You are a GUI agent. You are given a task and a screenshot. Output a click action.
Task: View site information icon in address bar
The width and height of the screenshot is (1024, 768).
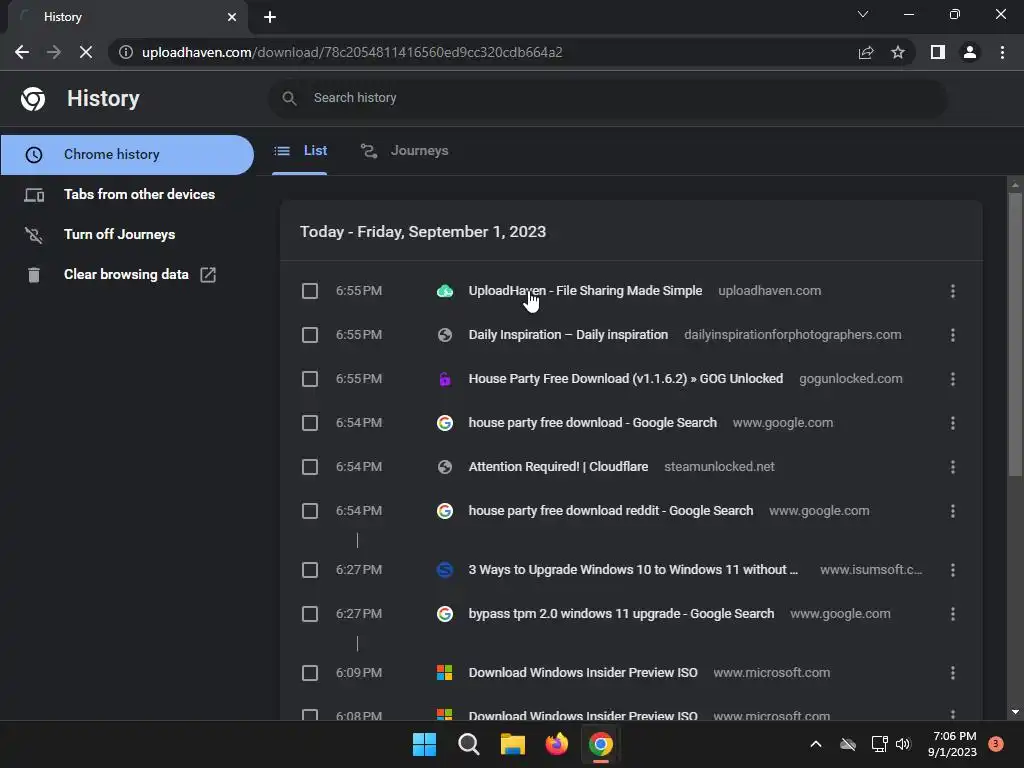[x=126, y=52]
